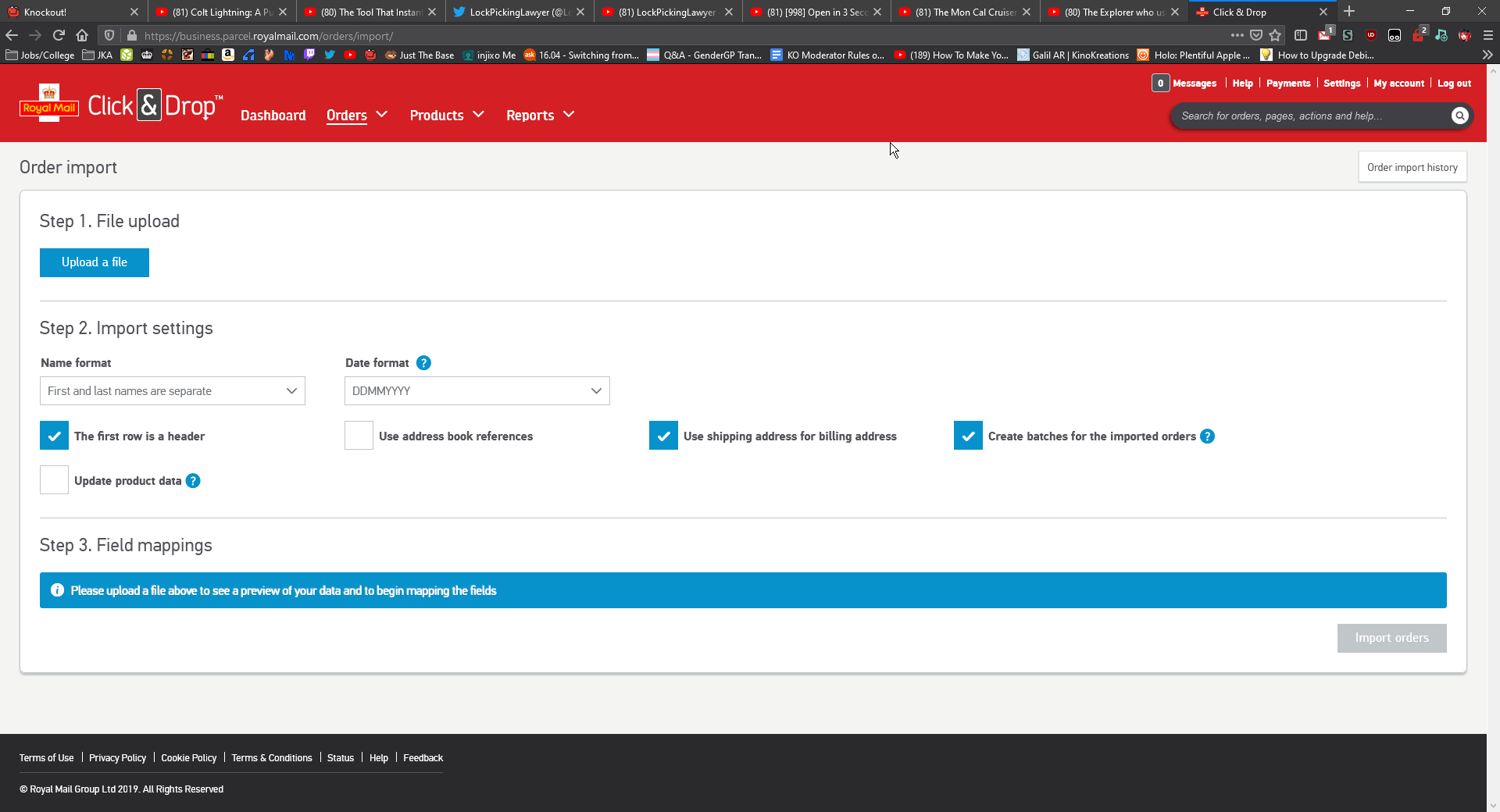
Task: Open Messages in the top bar
Action: pyautogui.click(x=1184, y=83)
